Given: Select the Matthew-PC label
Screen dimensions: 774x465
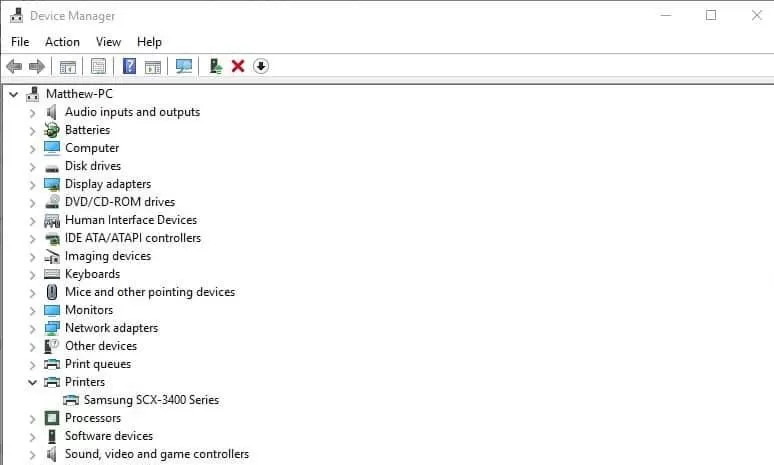Looking at the screenshot, I should (x=79, y=94).
